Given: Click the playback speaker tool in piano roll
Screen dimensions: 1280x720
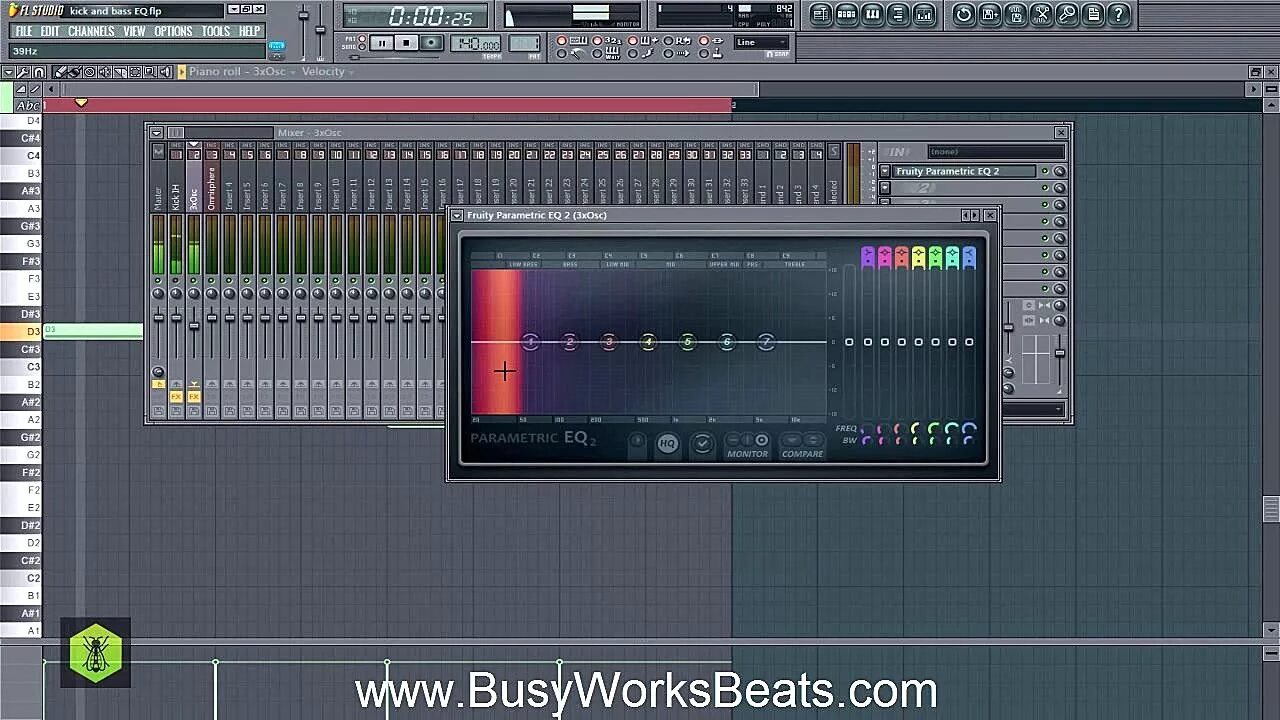Looking at the screenshot, I should pos(165,72).
